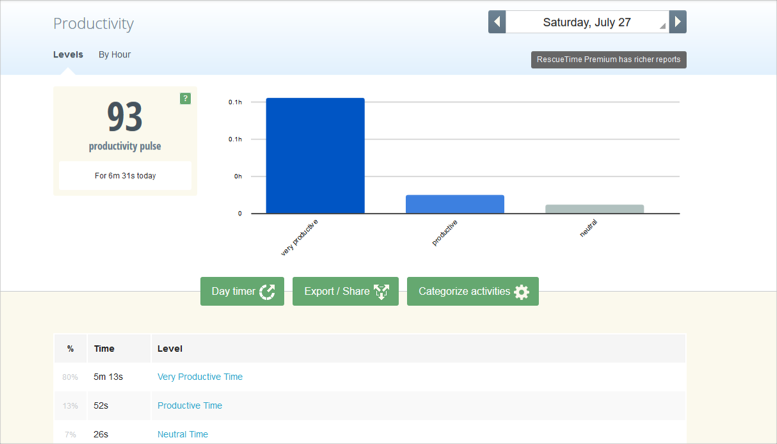777x444 pixels.
Task: Open the Saturday, July 27 date picker
Action: tap(587, 22)
